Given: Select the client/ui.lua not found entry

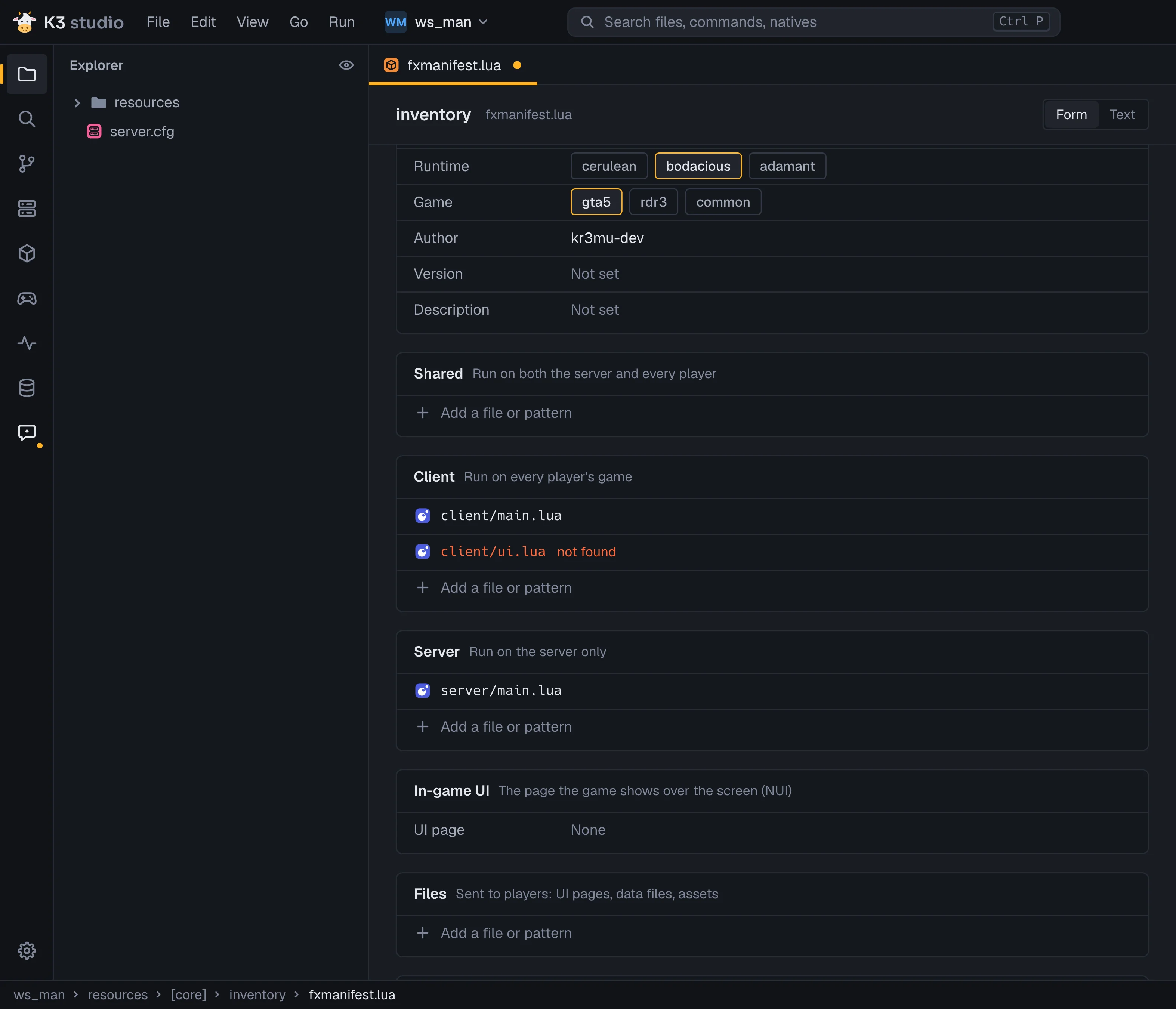Looking at the screenshot, I should click(772, 552).
